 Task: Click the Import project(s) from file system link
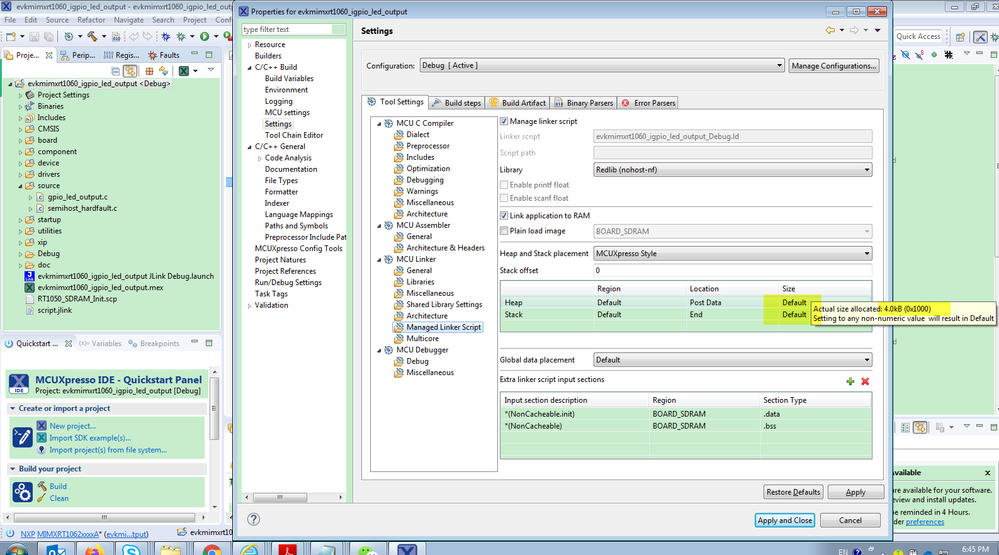point(108,450)
